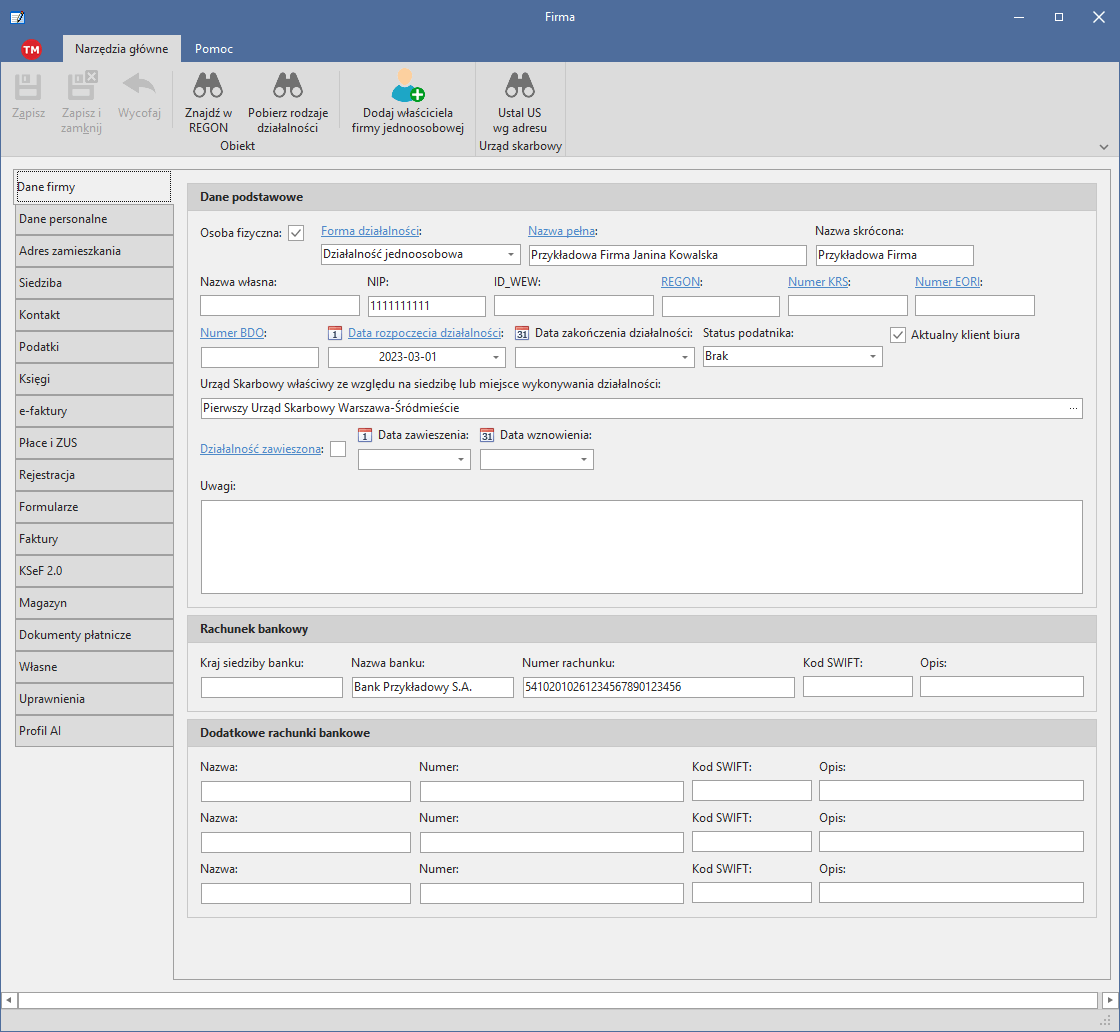Click the Numer BDO link
1120x1032 pixels.
tap(232, 333)
